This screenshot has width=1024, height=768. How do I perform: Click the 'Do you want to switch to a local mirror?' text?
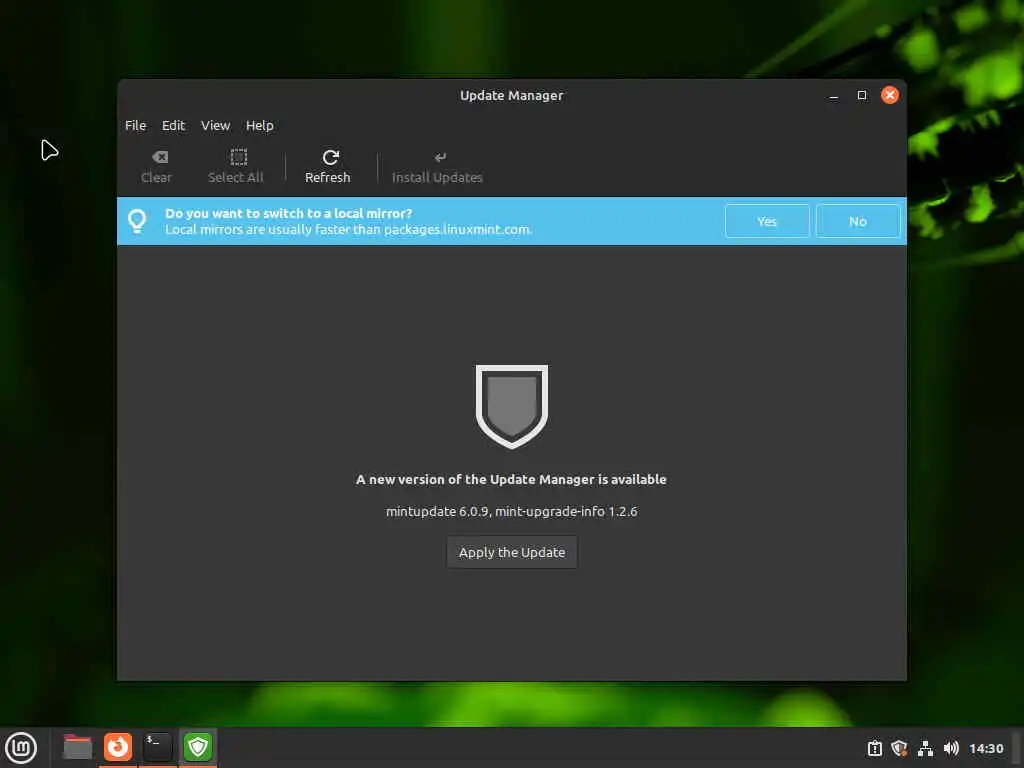click(288, 214)
